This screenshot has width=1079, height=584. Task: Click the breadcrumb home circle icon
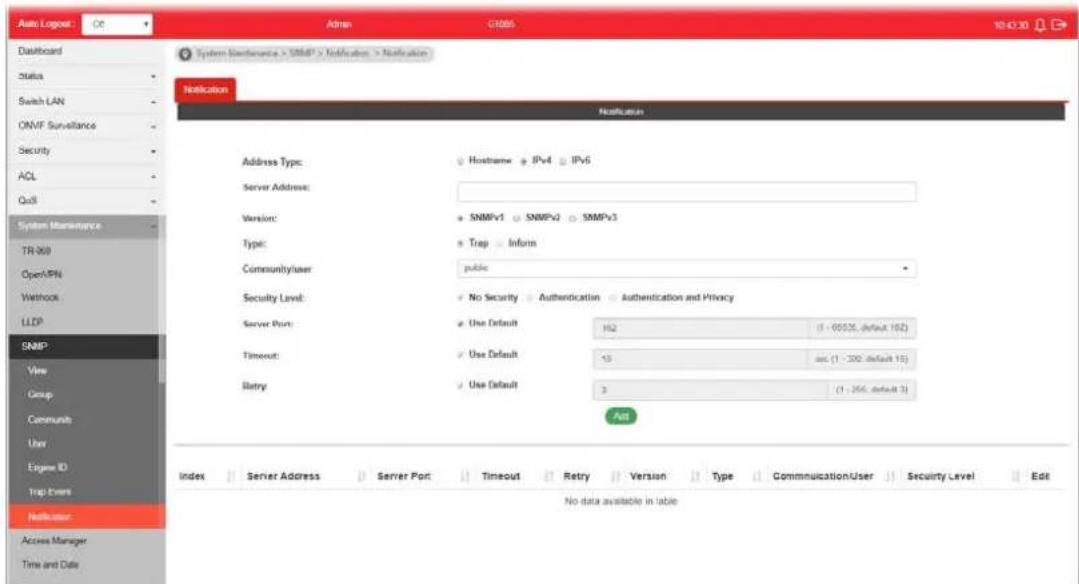[185, 54]
